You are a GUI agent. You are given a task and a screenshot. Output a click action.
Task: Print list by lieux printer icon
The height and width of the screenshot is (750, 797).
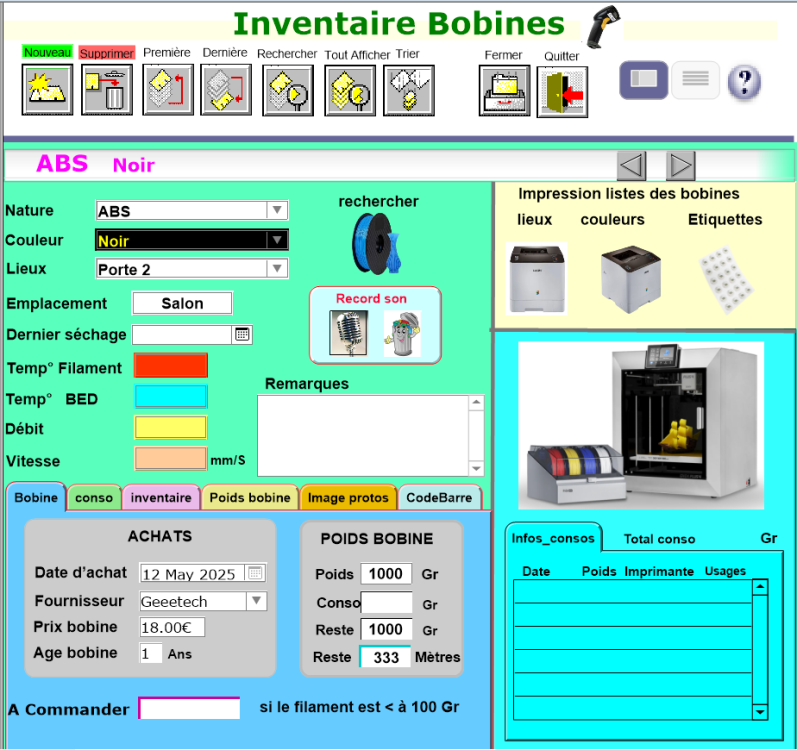pyautogui.click(x=537, y=278)
